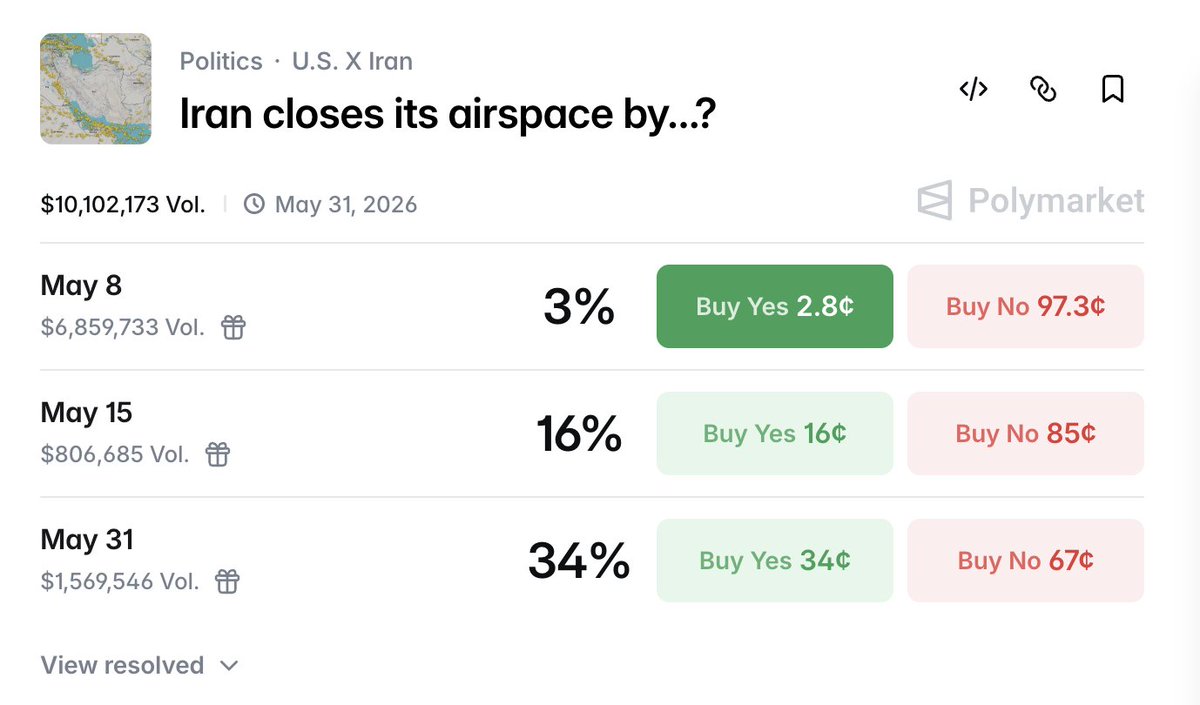Viewport: 1200px width, 705px height.
Task: Buy Yes at 16¢ for May 15
Action: click(x=775, y=433)
